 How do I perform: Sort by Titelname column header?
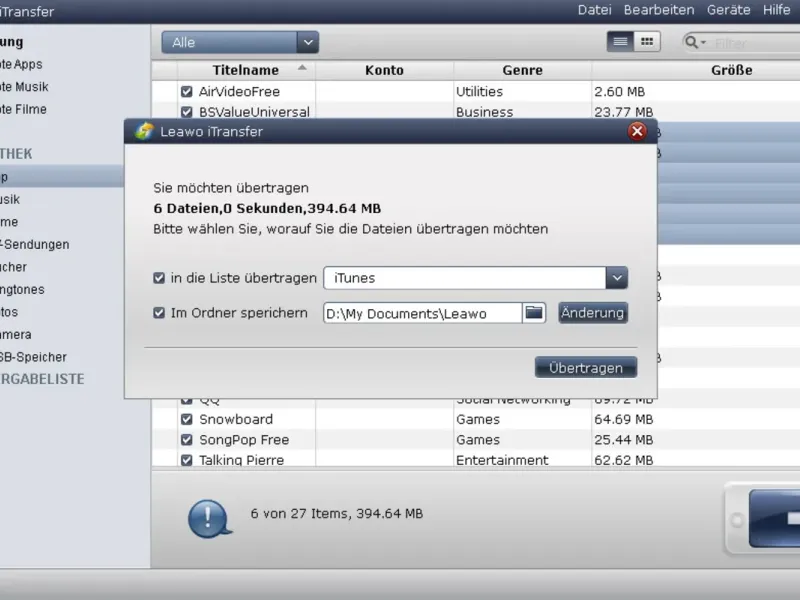[x=245, y=70]
